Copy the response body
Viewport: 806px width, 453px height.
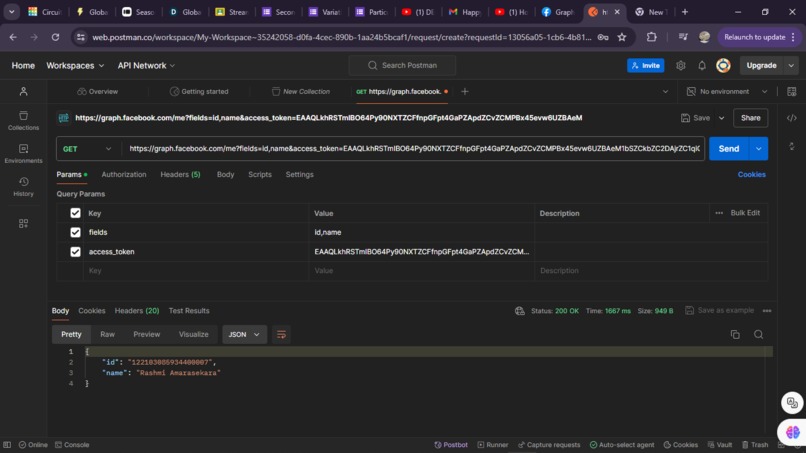[735, 334]
